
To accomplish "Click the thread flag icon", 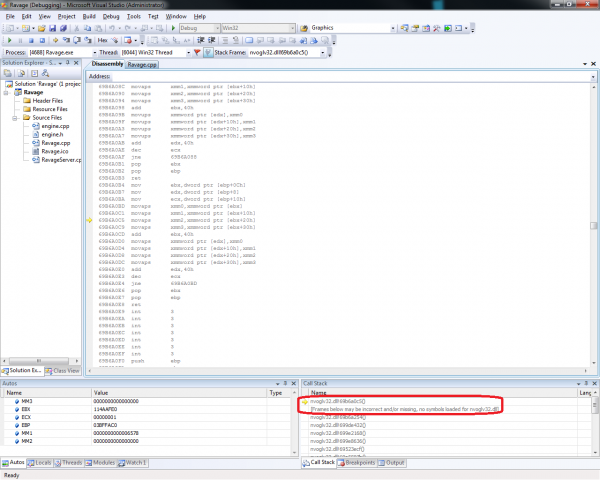I will pyautogui.click(x=197, y=51).
